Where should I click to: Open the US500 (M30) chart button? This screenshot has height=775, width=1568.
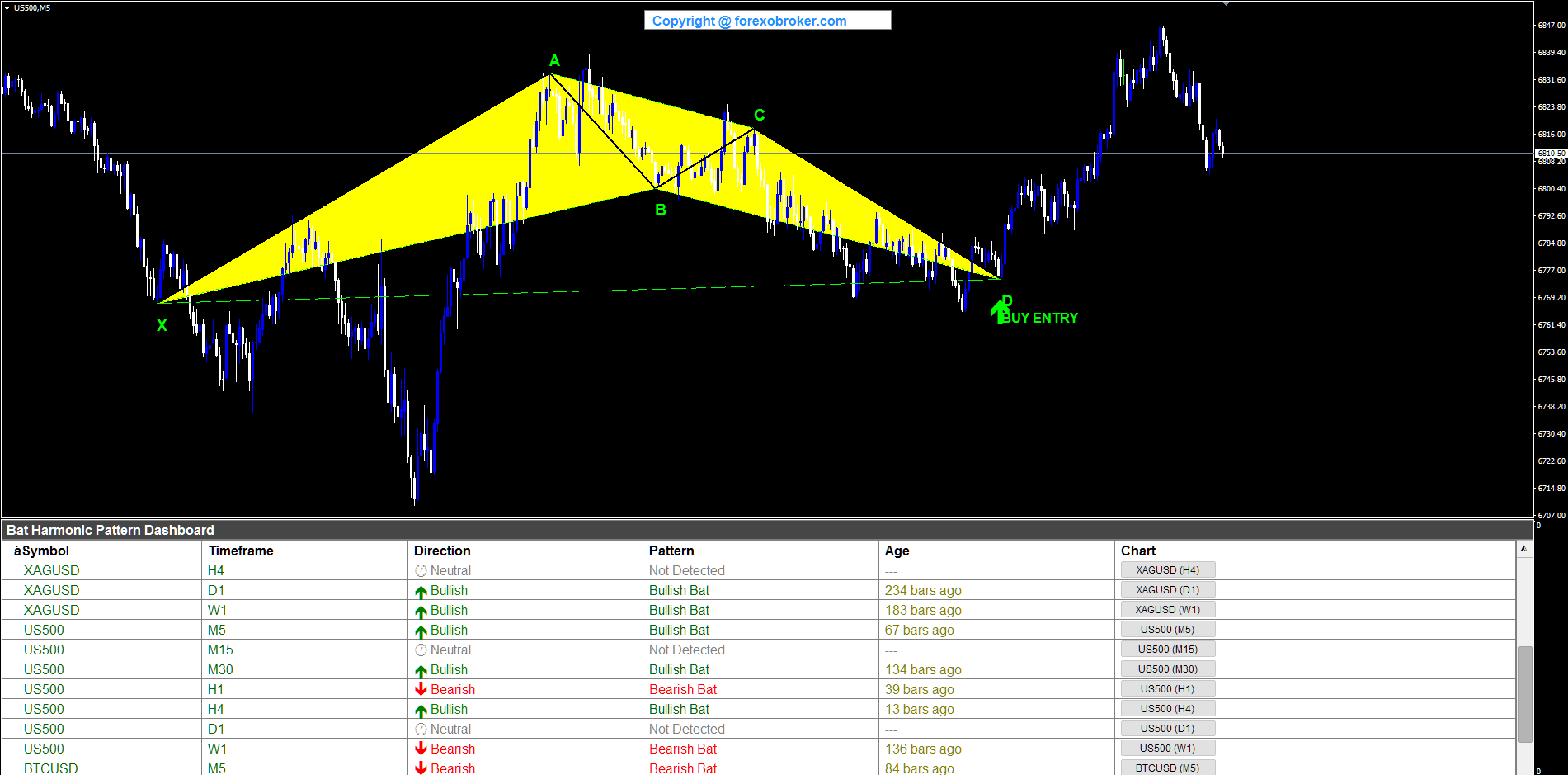pyautogui.click(x=1167, y=669)
